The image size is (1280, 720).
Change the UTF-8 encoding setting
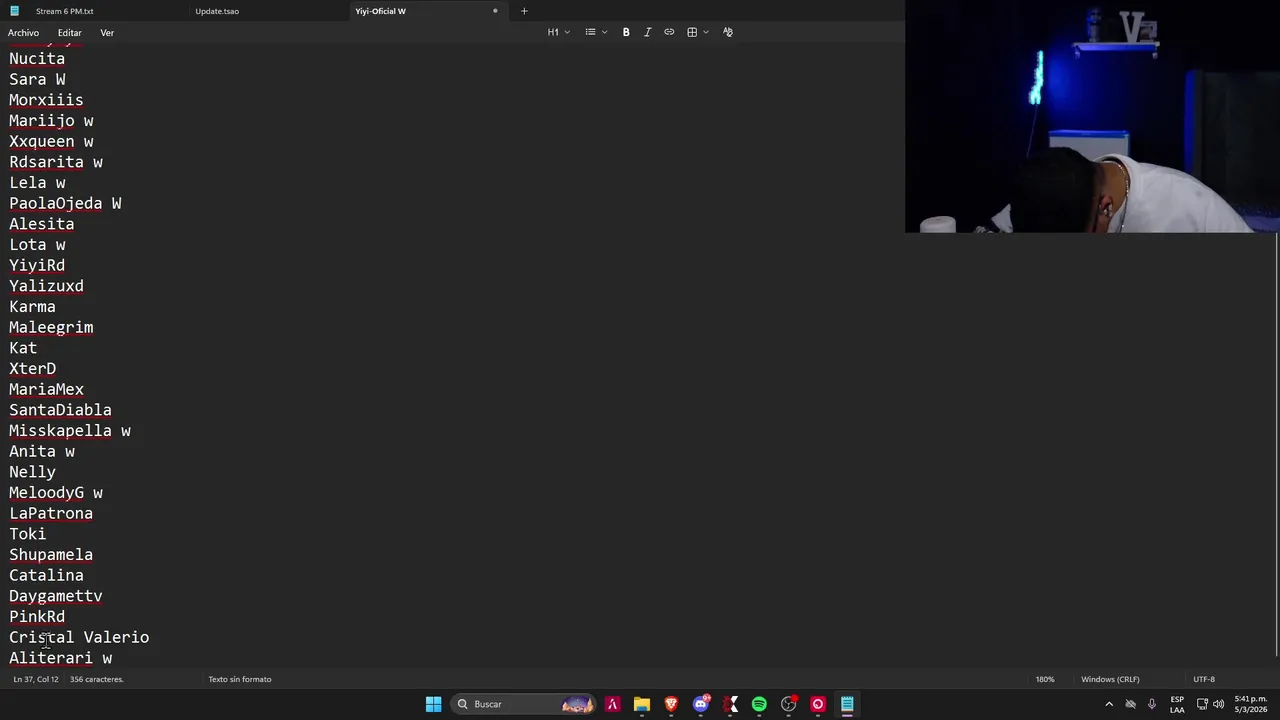pos(1204,679)
